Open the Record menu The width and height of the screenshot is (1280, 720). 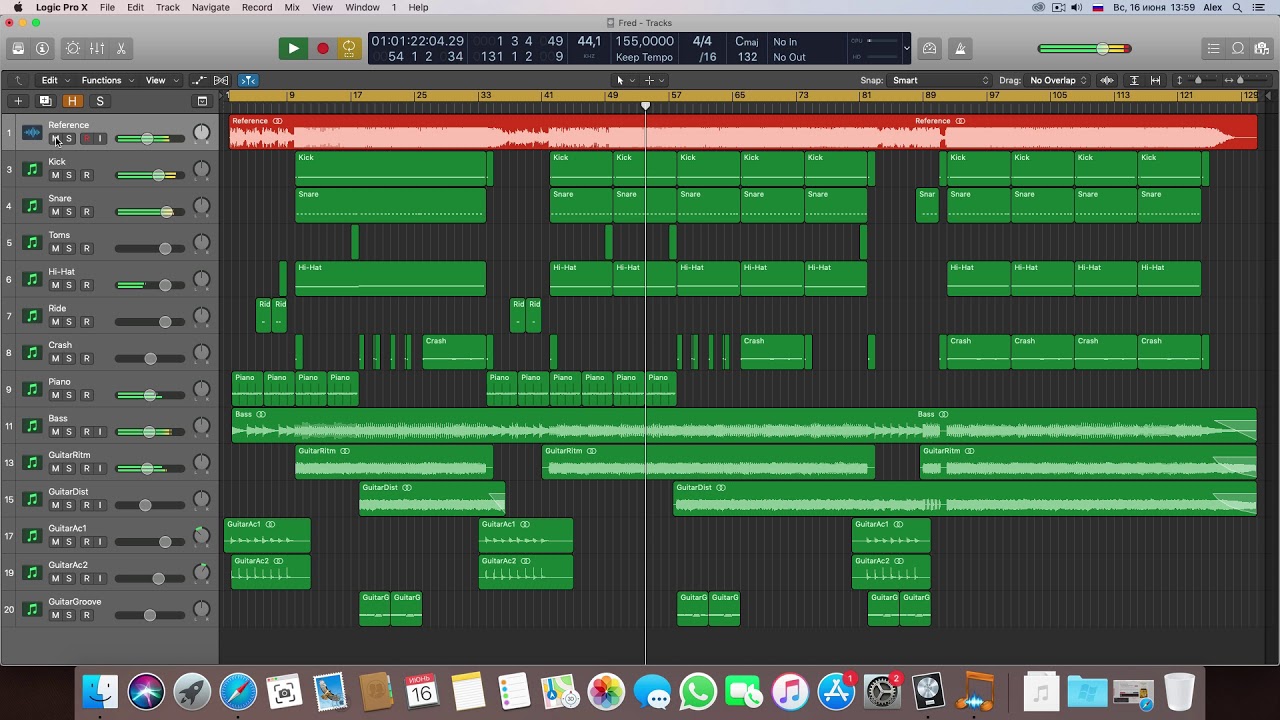coord(257,7)
